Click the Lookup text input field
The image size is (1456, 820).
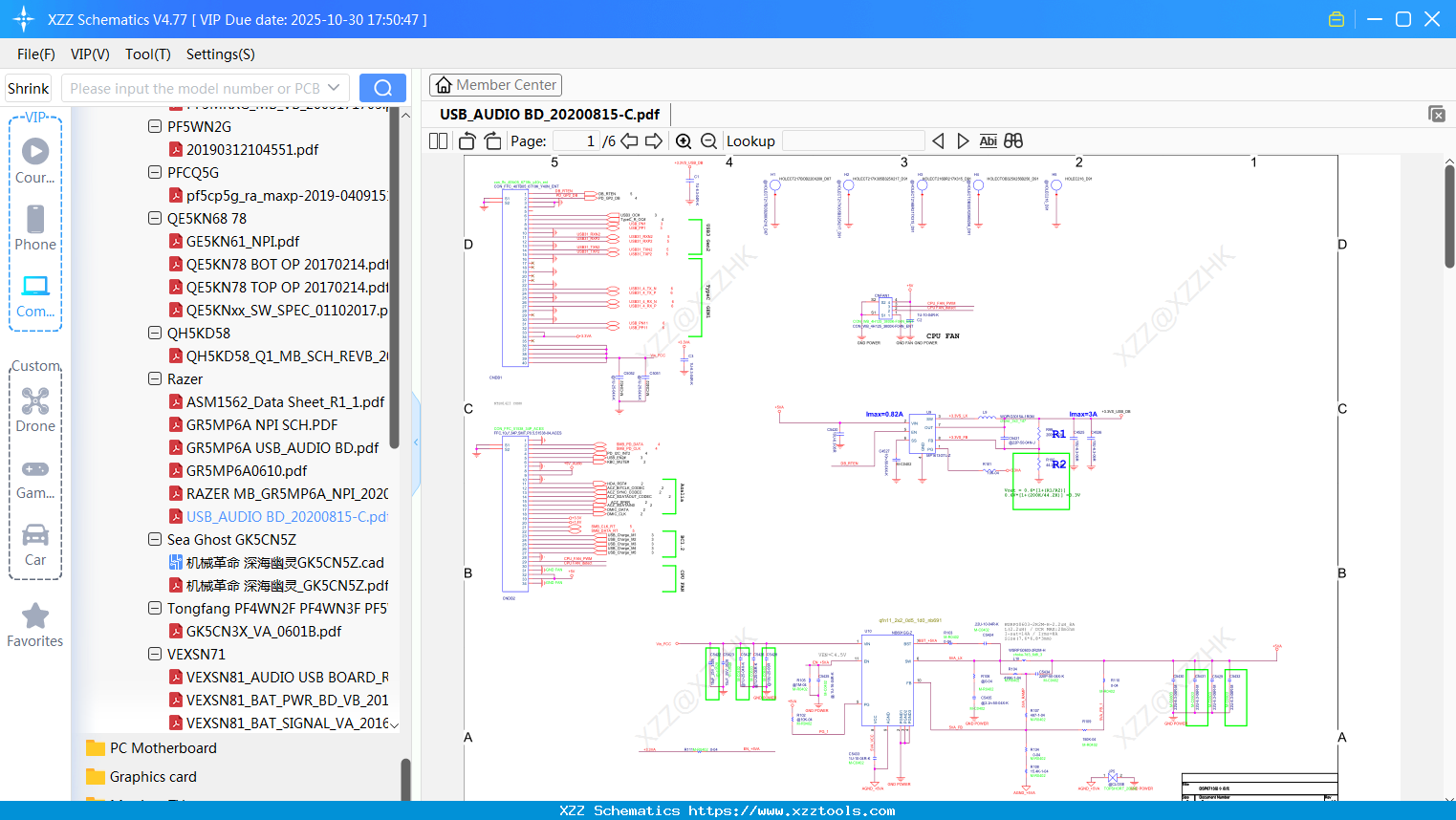(853, 141)
